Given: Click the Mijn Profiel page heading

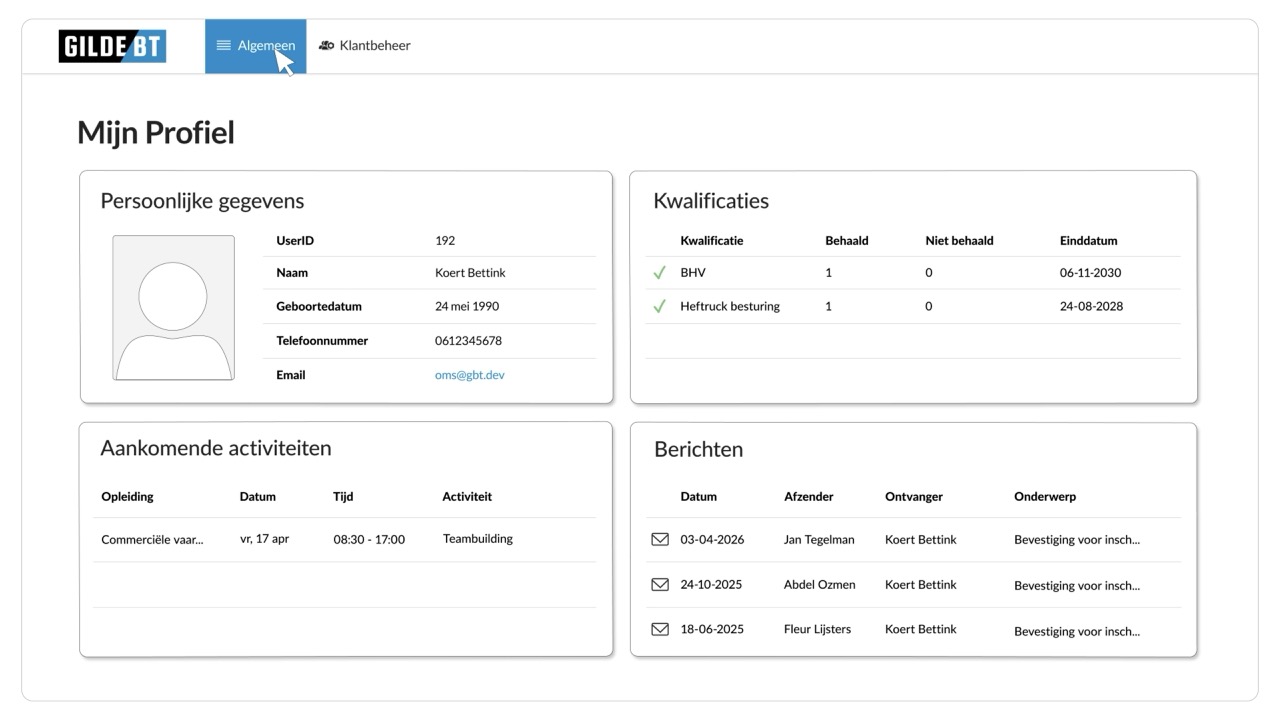Looking at the screenshot, I should coord(156,132).
